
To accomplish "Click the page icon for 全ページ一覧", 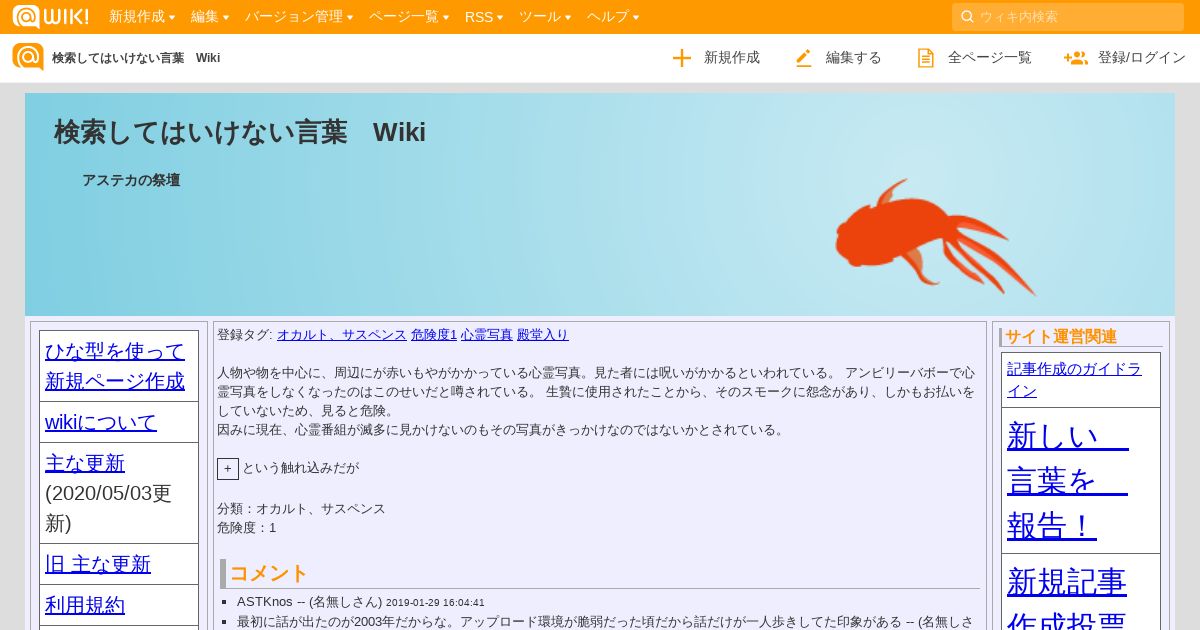I will pos(926,58).
